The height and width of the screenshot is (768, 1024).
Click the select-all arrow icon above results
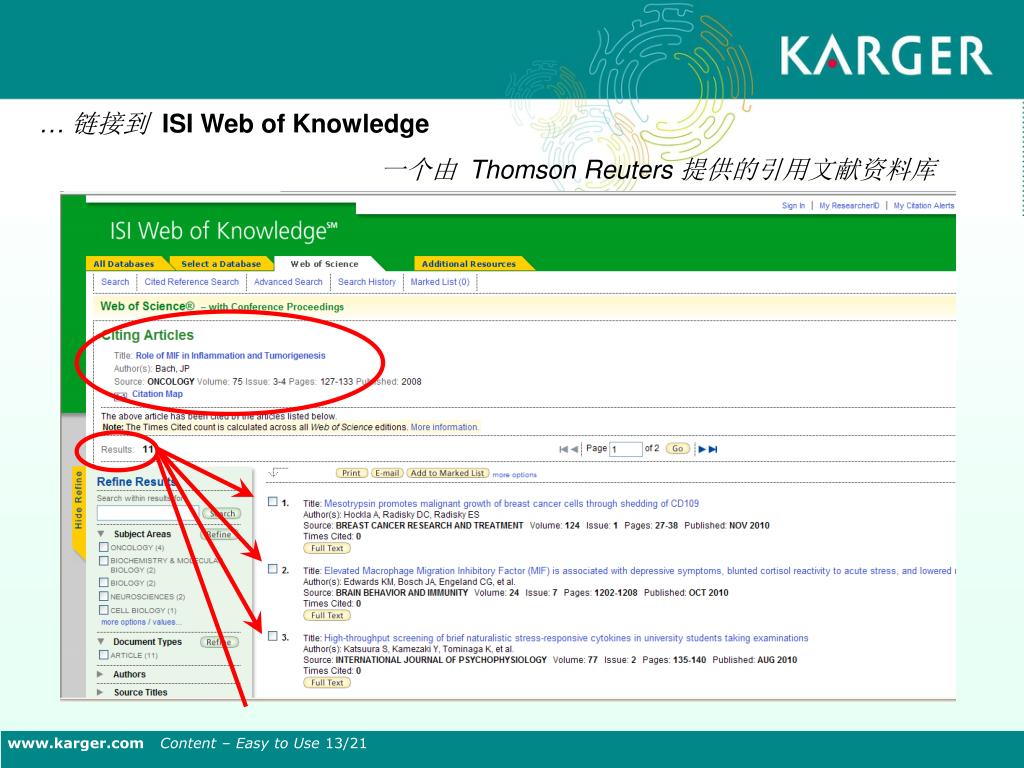point(277,472)
